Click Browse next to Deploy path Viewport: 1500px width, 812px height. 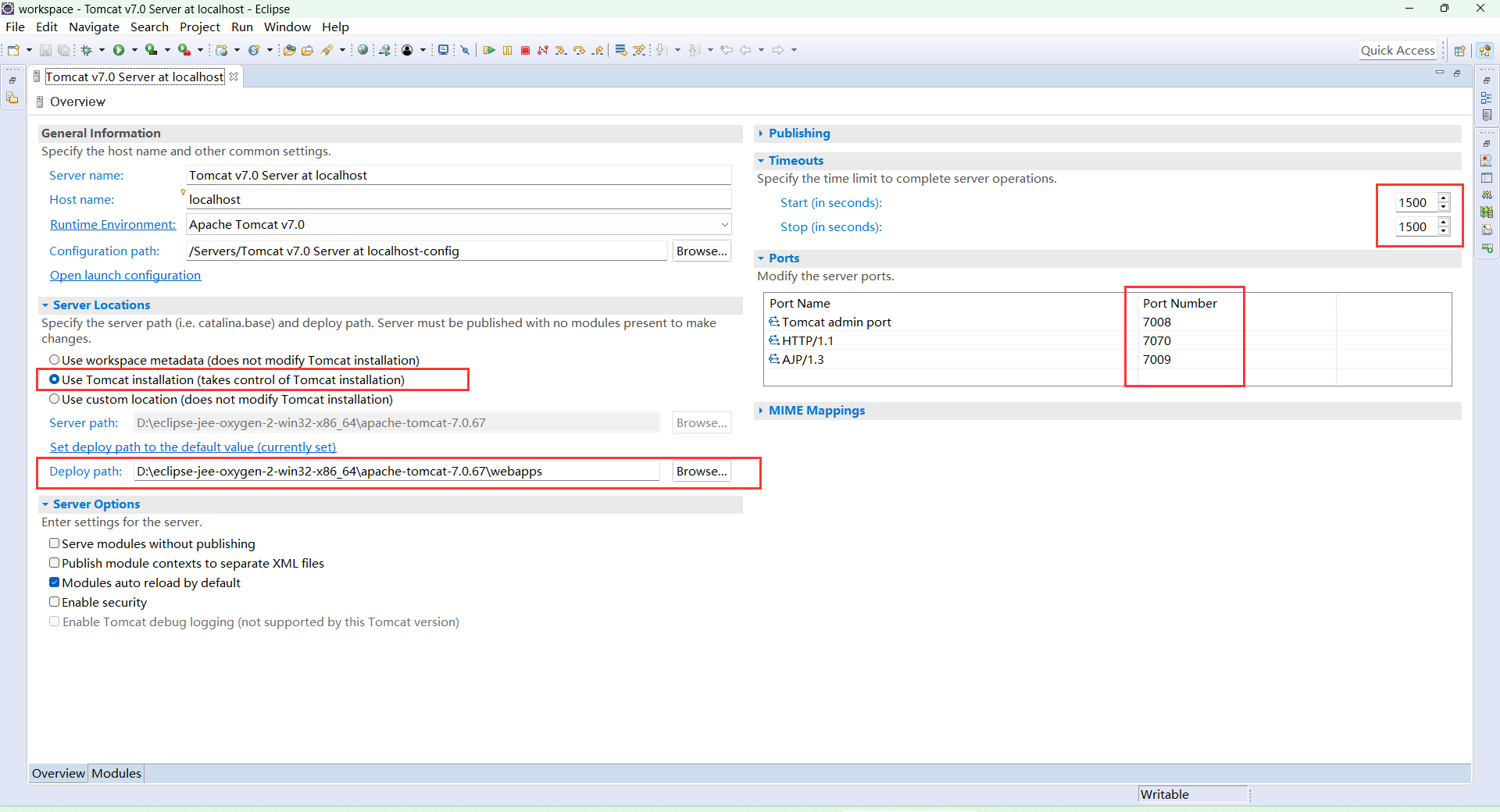click(x=702, y=471)
